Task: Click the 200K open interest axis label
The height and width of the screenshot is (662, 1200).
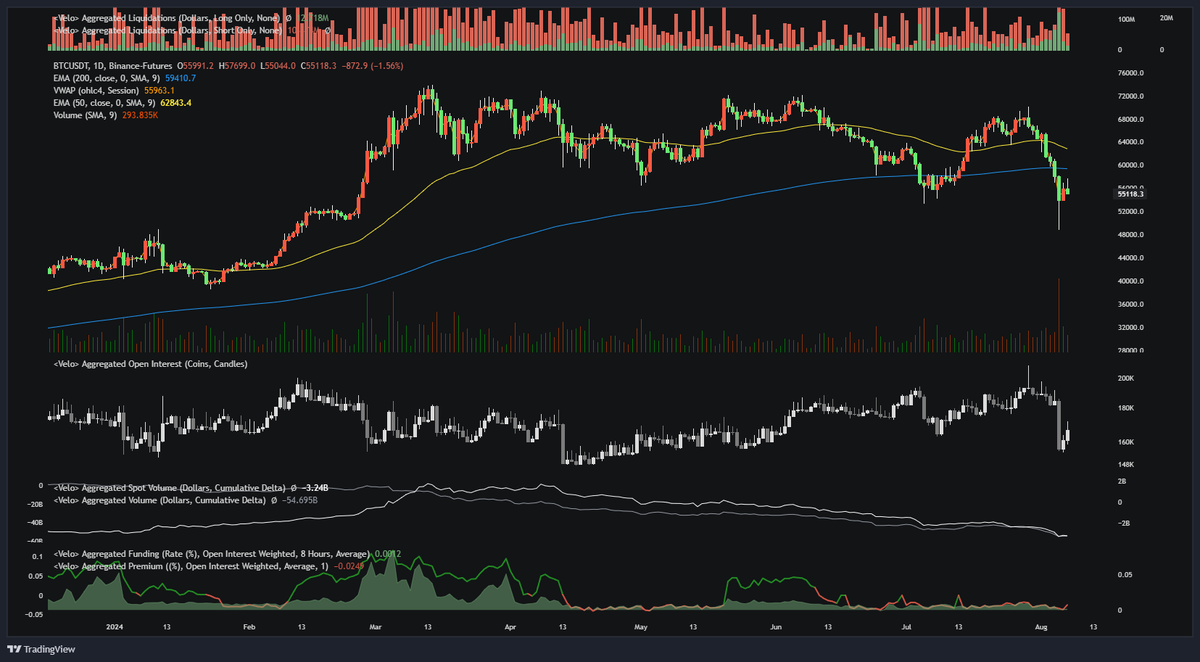Action: click(x=1125, y=378)
